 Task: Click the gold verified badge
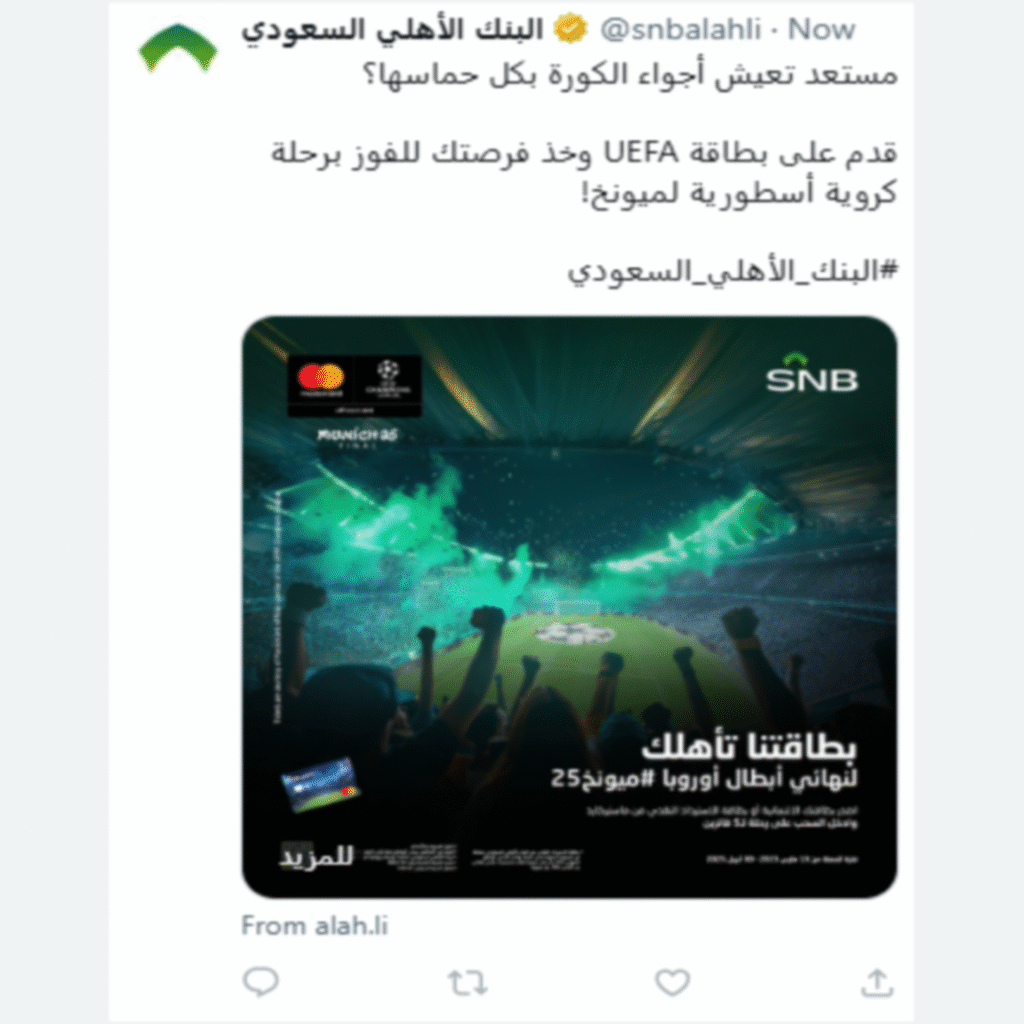click(x=570, y=29)
